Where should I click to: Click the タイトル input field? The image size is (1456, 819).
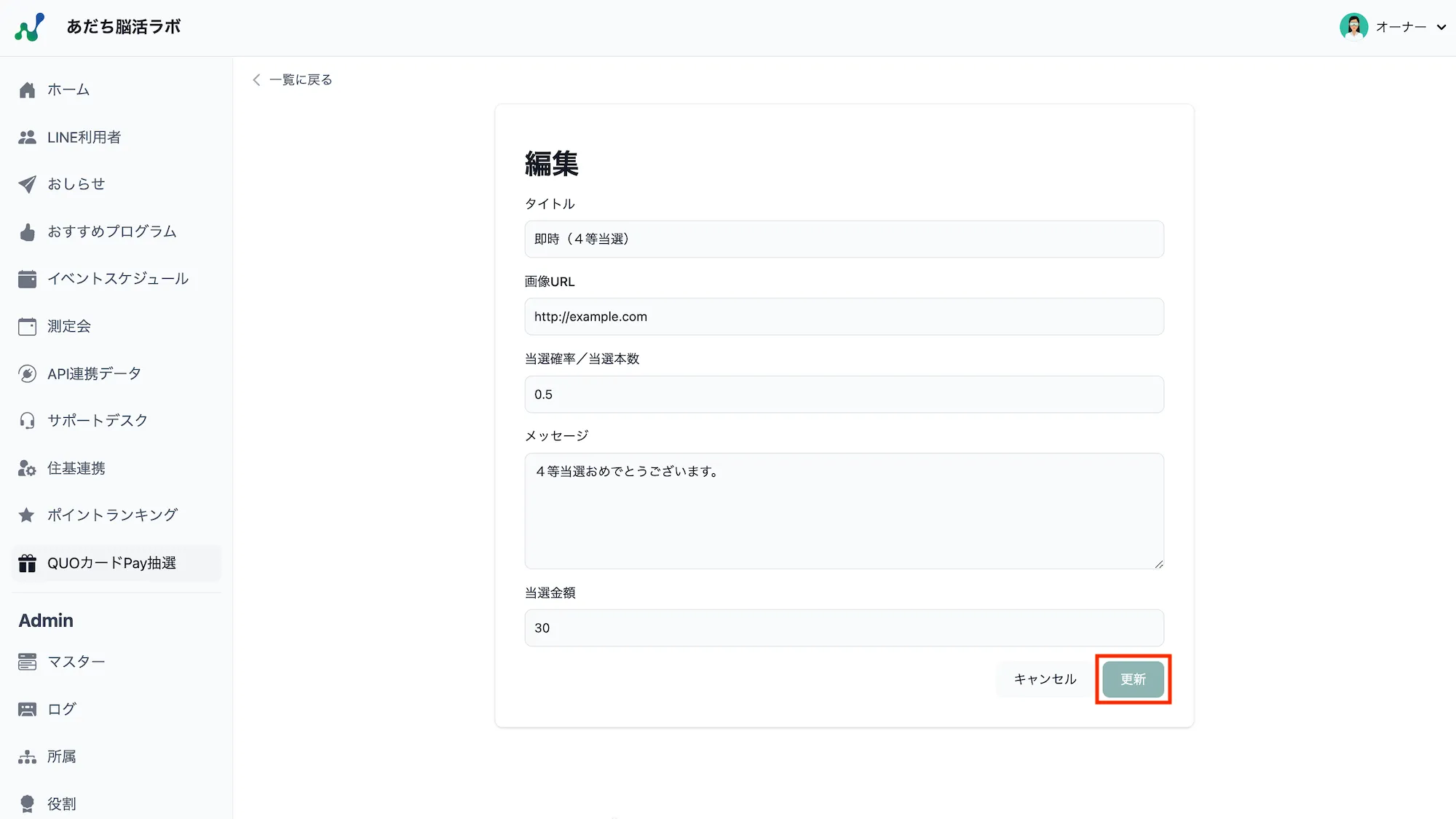[x=844, y=239]
